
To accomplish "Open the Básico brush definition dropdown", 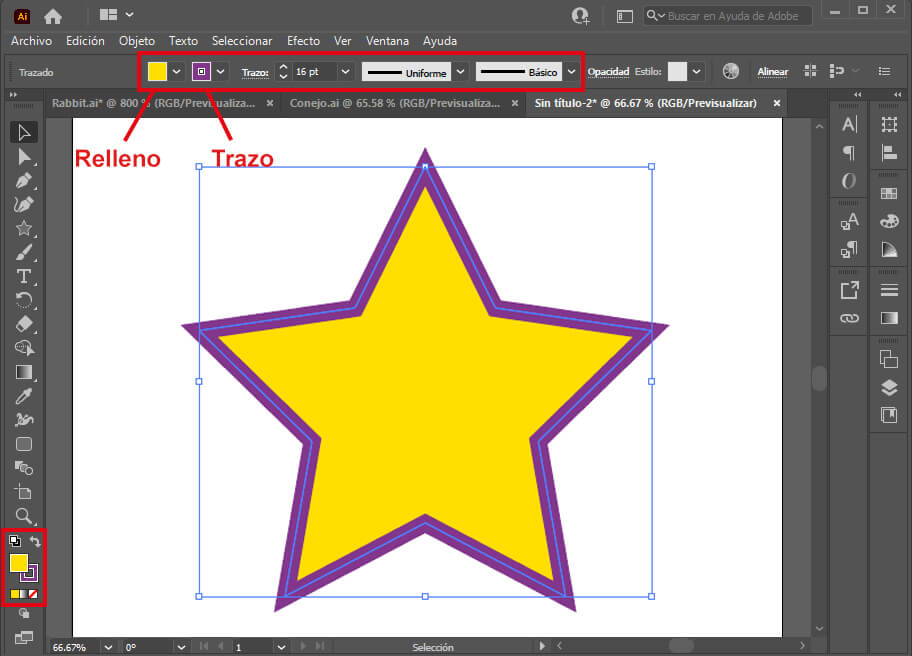I will pyautogui.click(x=570, y=71).
